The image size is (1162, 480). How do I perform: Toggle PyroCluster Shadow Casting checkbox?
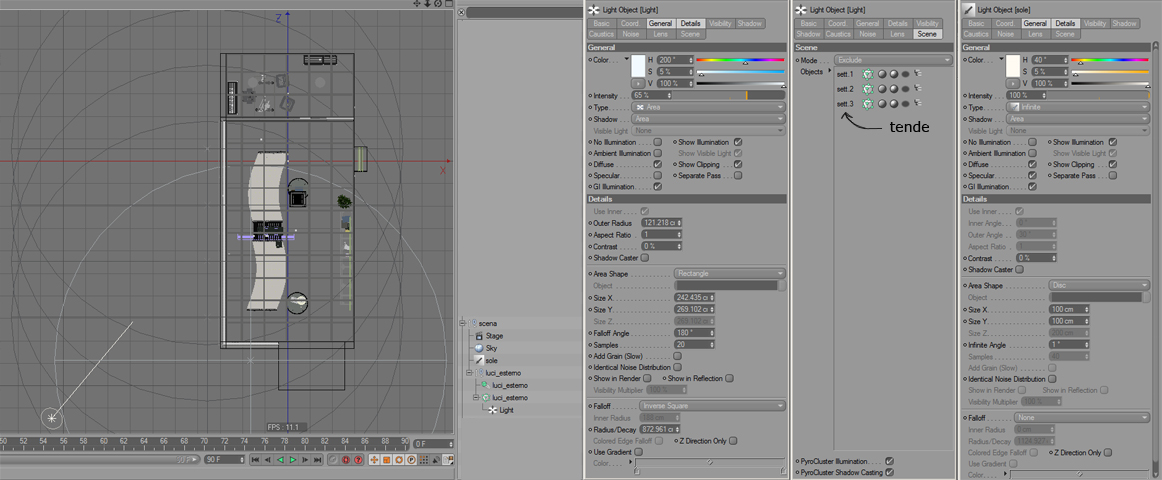pyautogui.click(x=889, y=472)
